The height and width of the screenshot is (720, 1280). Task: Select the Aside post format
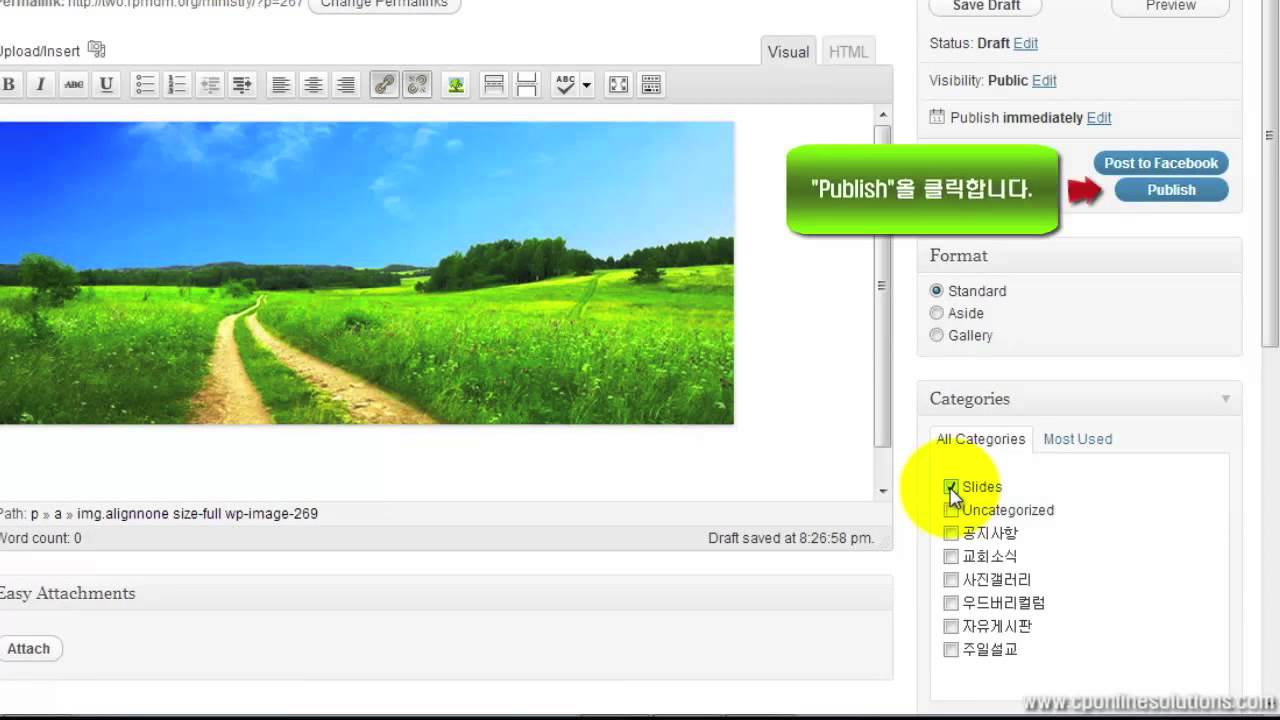[x=937, y=313]
